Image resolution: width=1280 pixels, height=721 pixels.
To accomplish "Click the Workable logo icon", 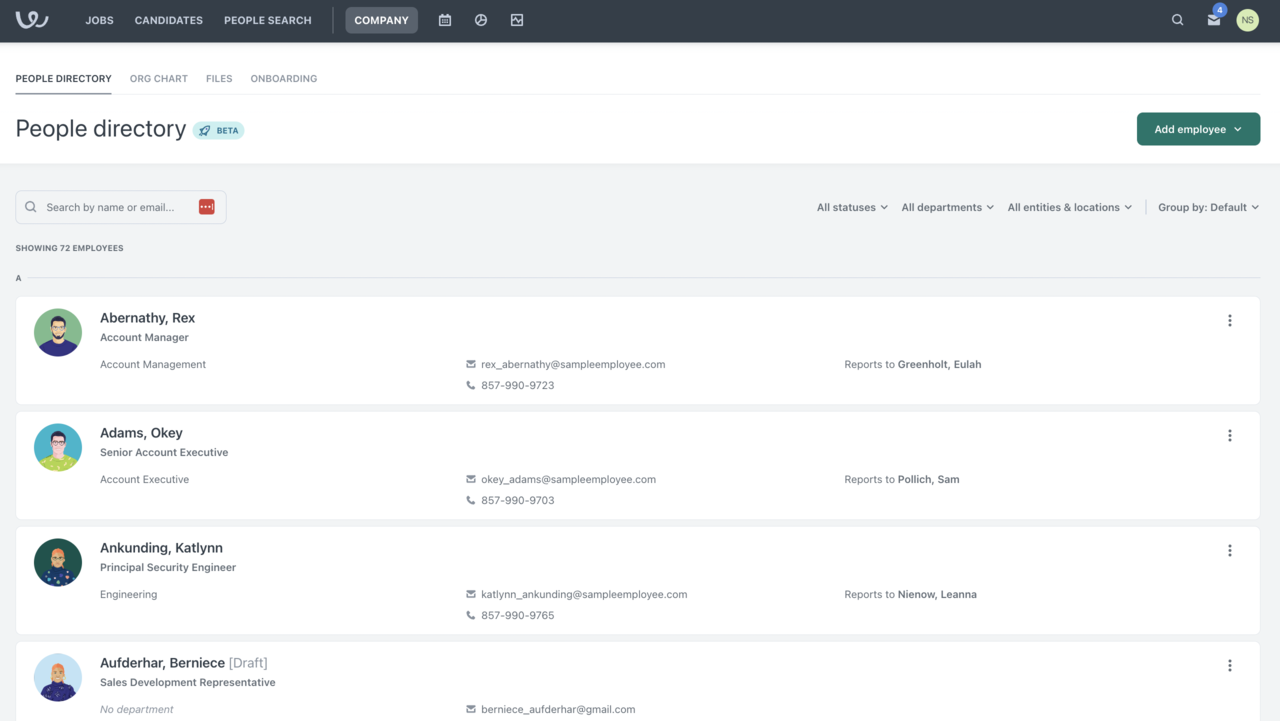I will click(31, 20).
